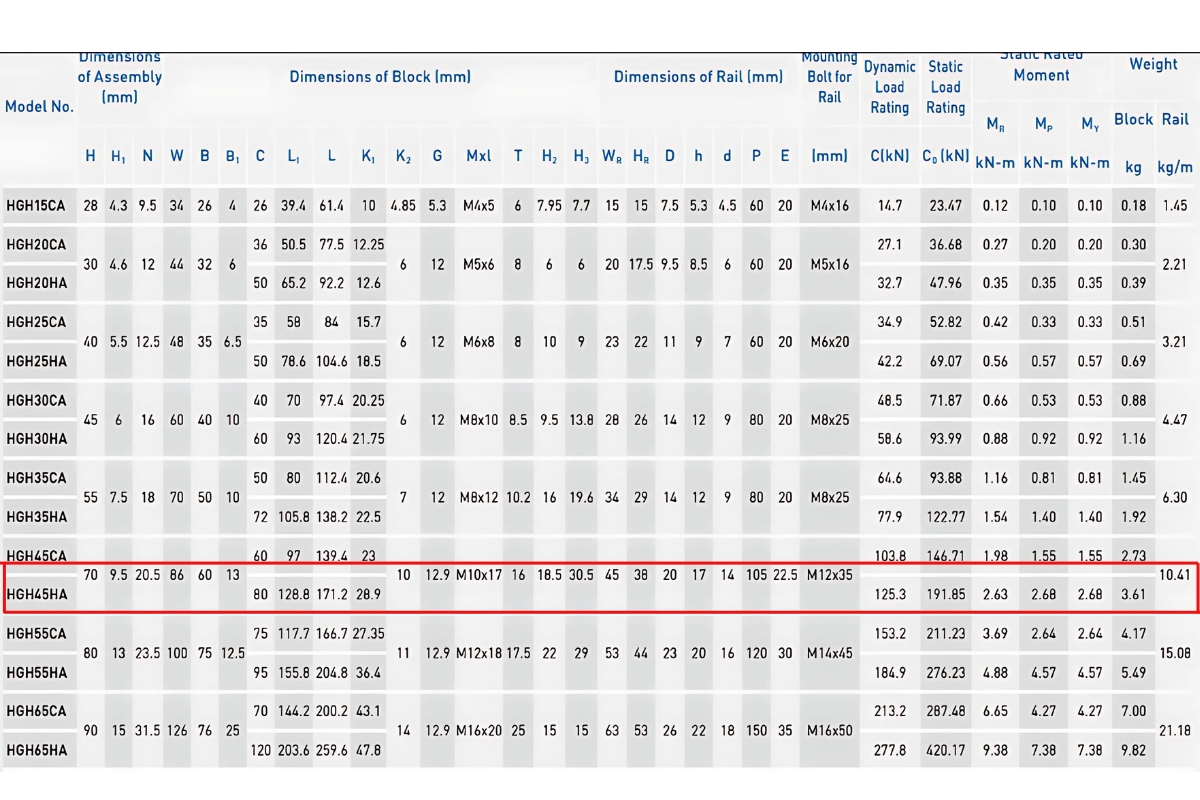Click the M12x35 mounting bolt cell
1200x800 pixels.
point(830,575)
